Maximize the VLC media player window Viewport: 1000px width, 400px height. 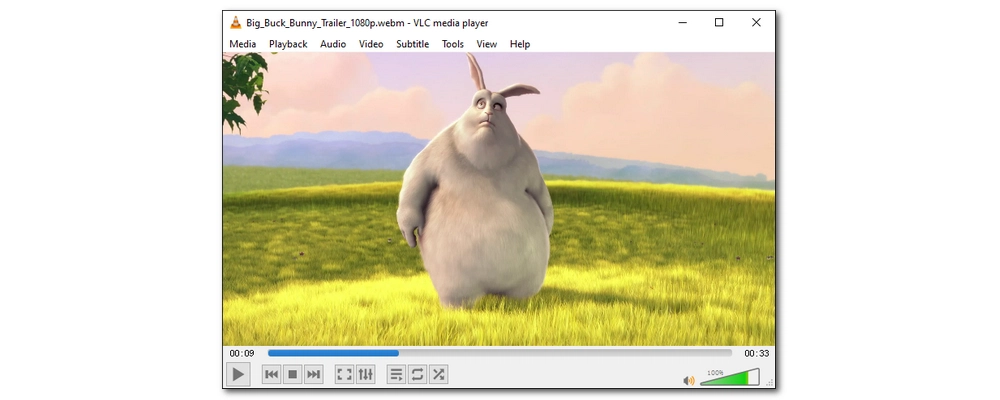tap(719, 22)
